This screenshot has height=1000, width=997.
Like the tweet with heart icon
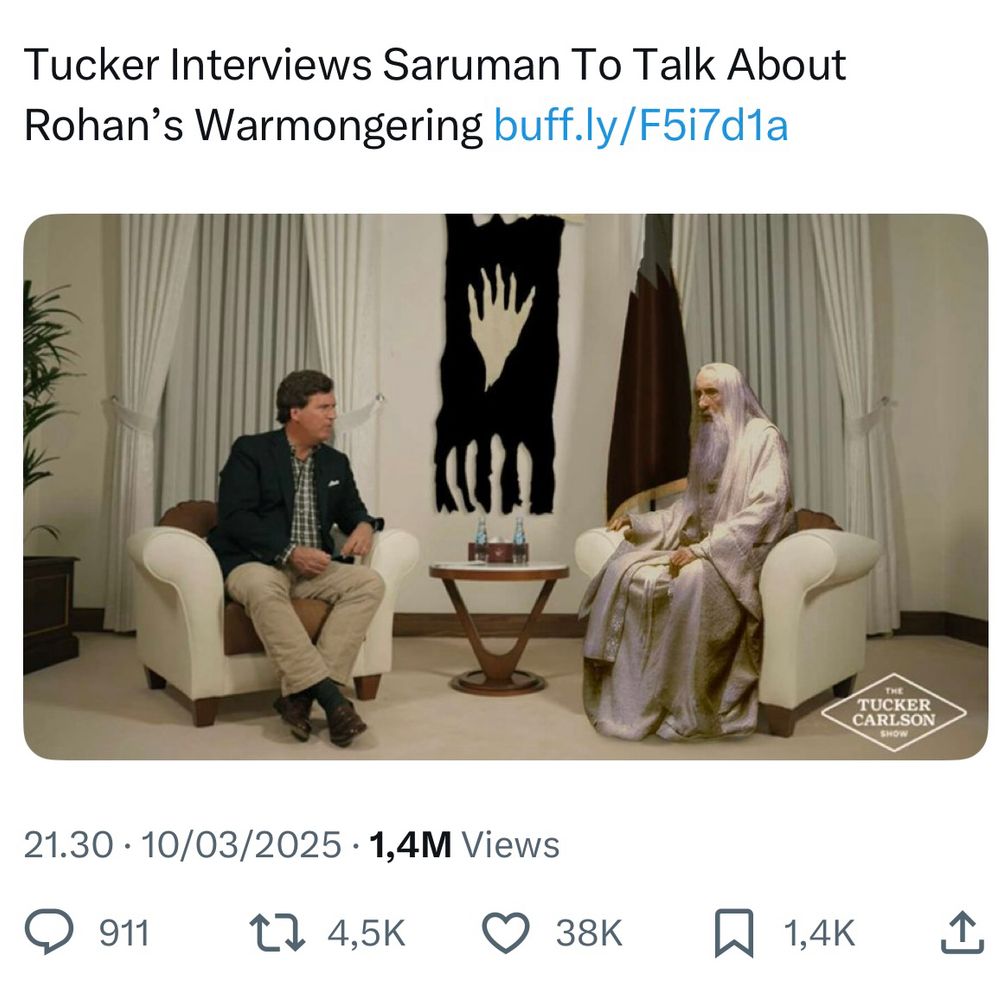point(505,933)
